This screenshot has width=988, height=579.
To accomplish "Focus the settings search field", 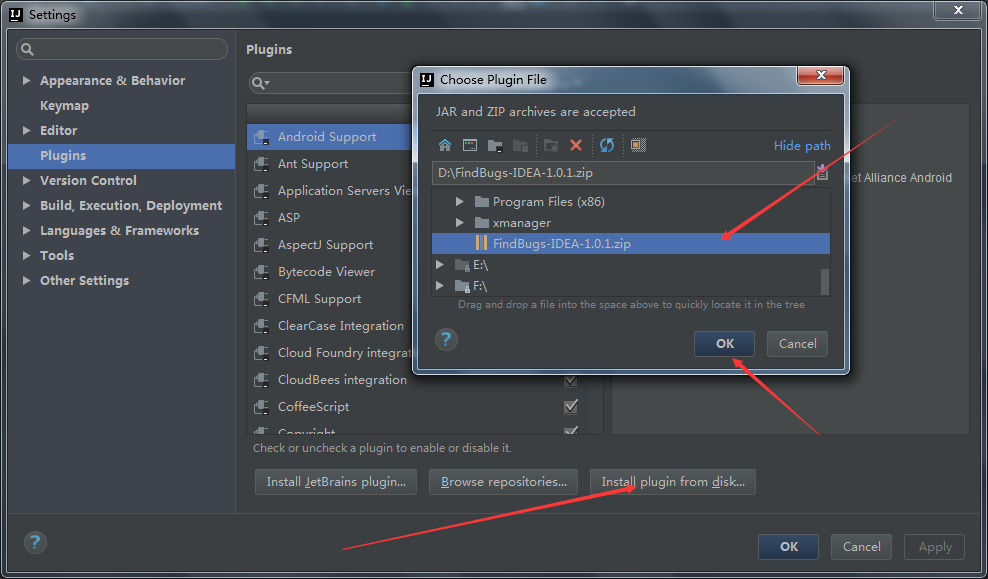I will click(122, 49).
